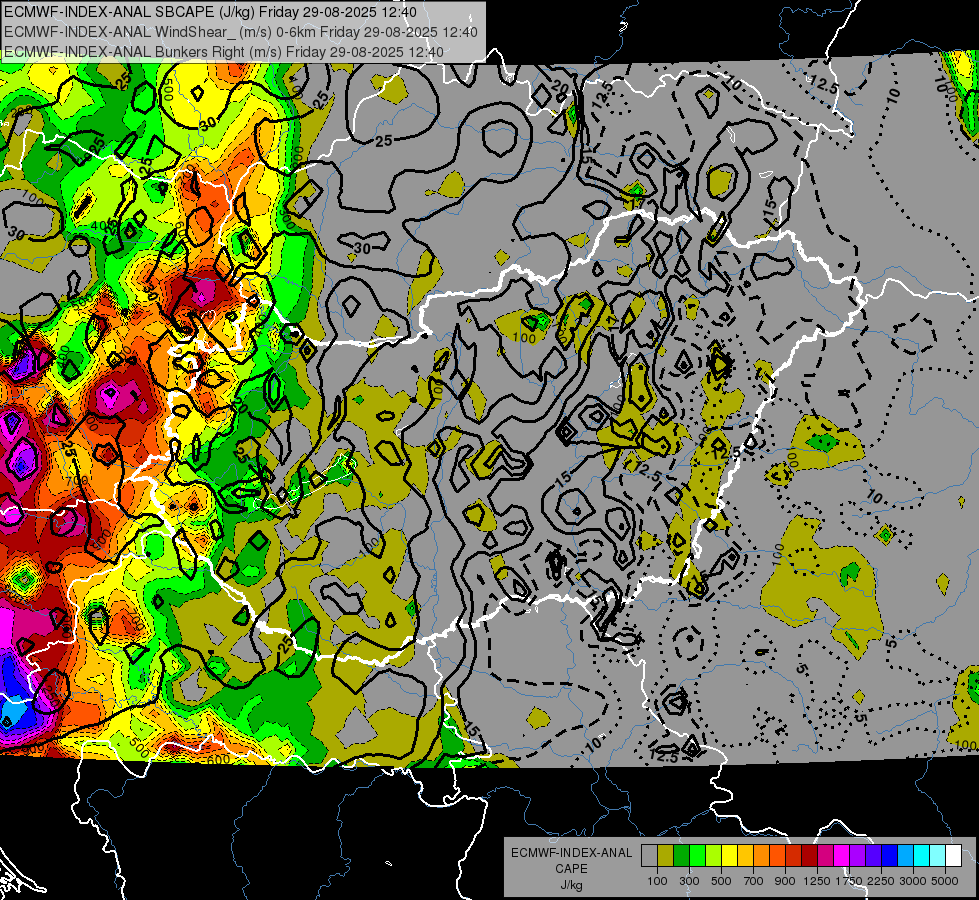The image size is (979, 900).
Task: Select the deep blue swatch right of 2250
Action: coord(890,856)
